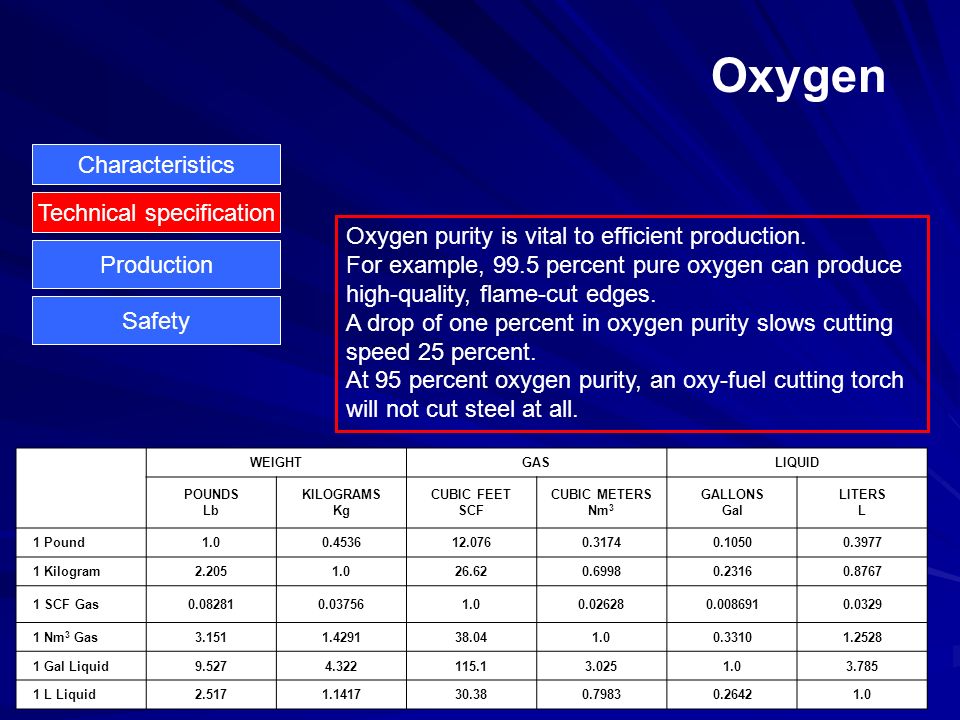
Task: Click the 0.008691 cell
Action: coord(732,604)
